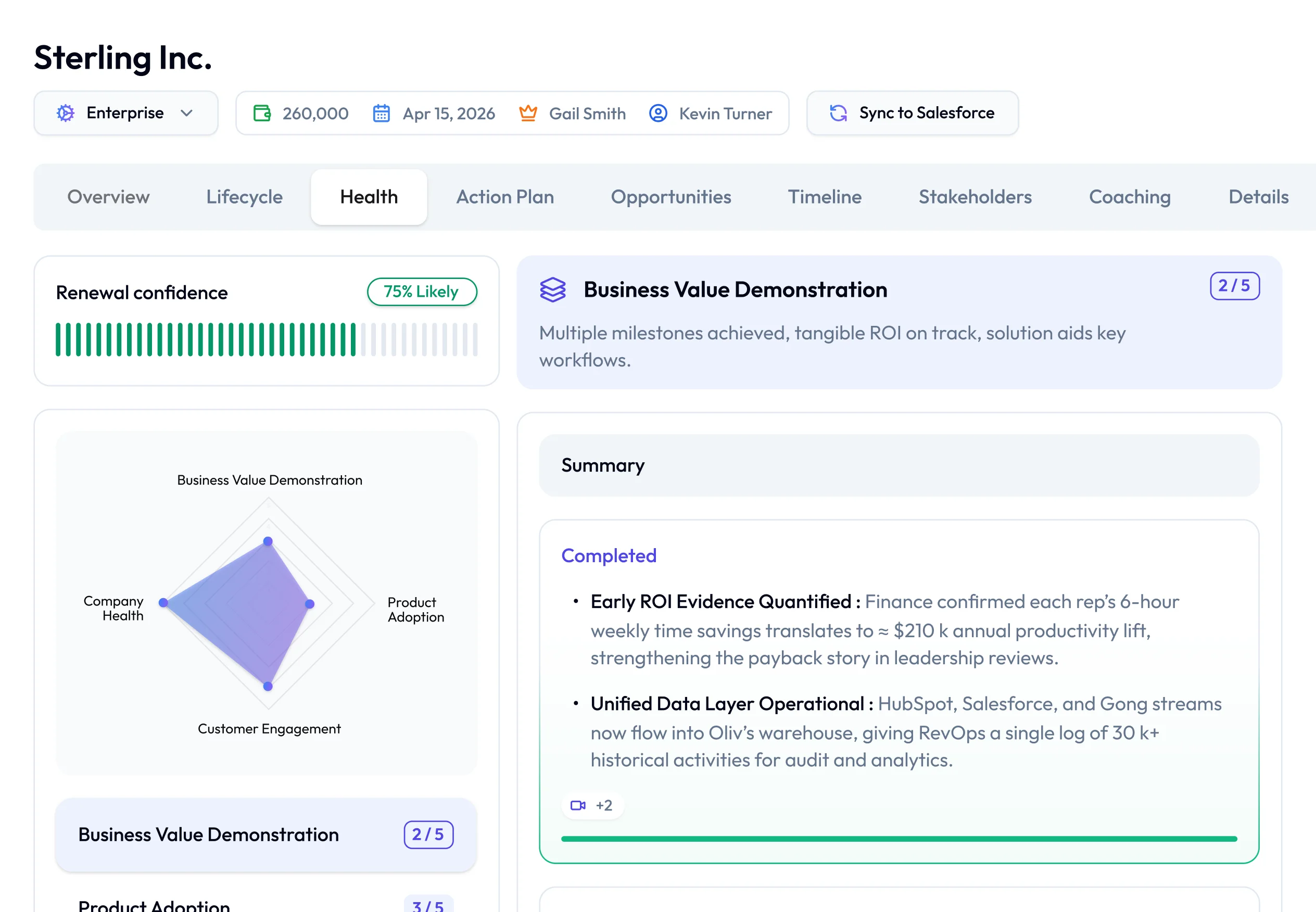
Task: Click the sync arrows icon
Action: click(838, 113)
